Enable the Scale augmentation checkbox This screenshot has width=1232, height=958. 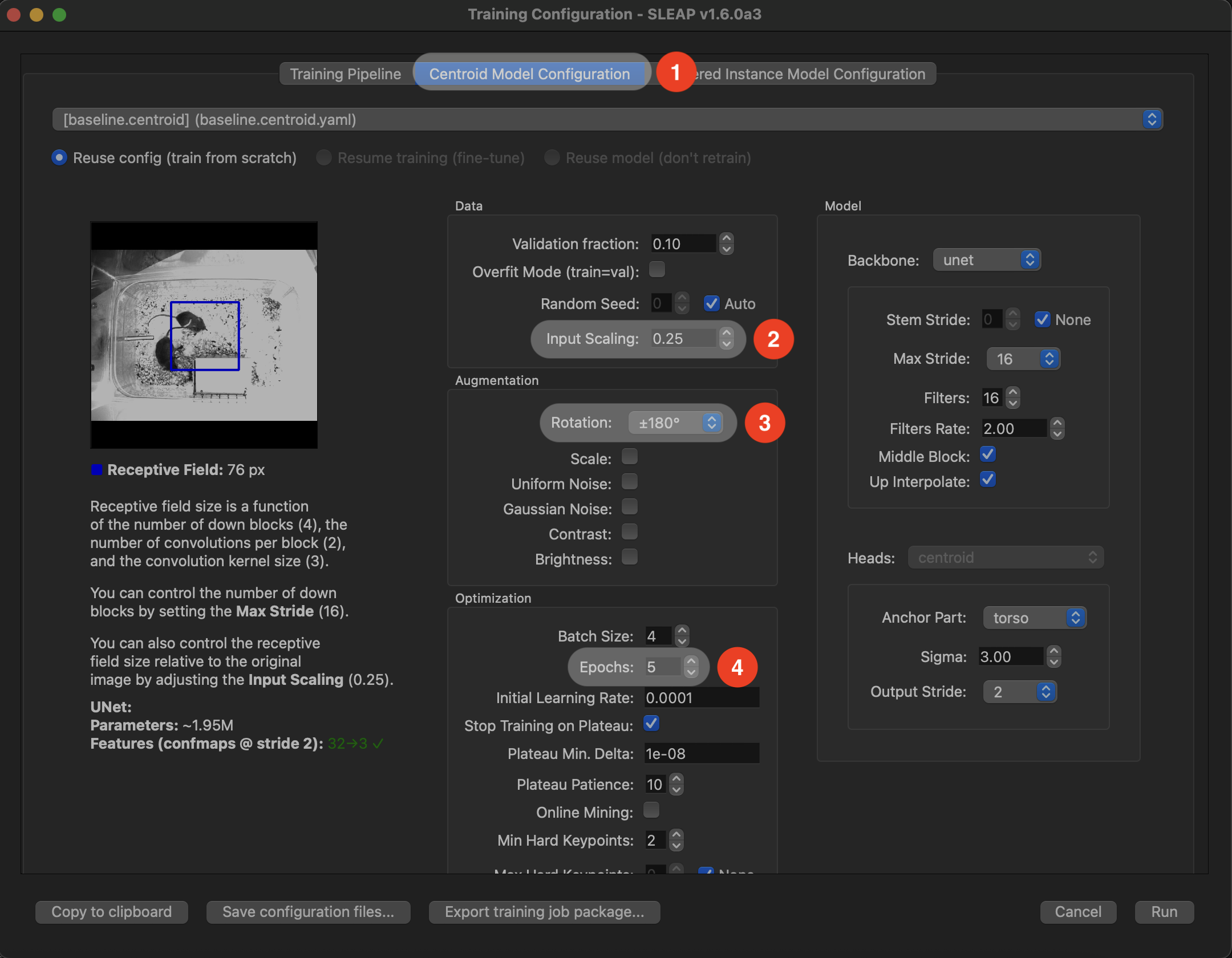coord(630,457)
